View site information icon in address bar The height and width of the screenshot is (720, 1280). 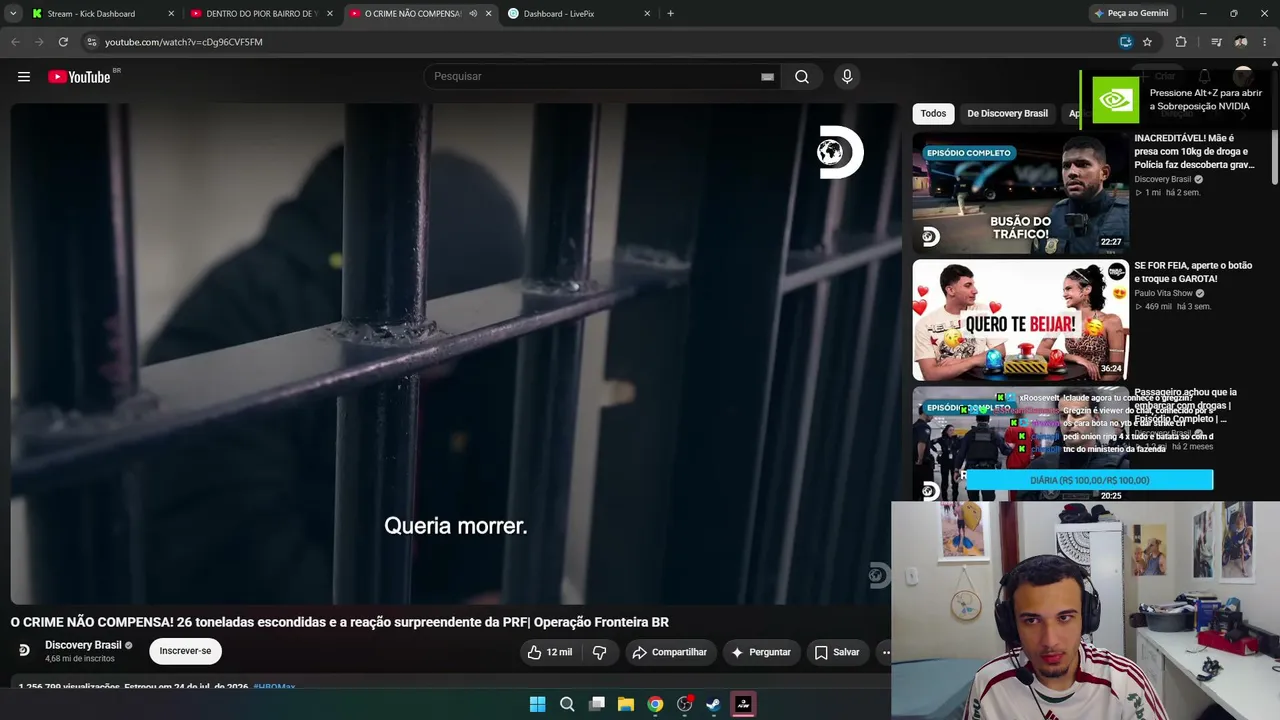pyautogui.click(x=91, y=42)
